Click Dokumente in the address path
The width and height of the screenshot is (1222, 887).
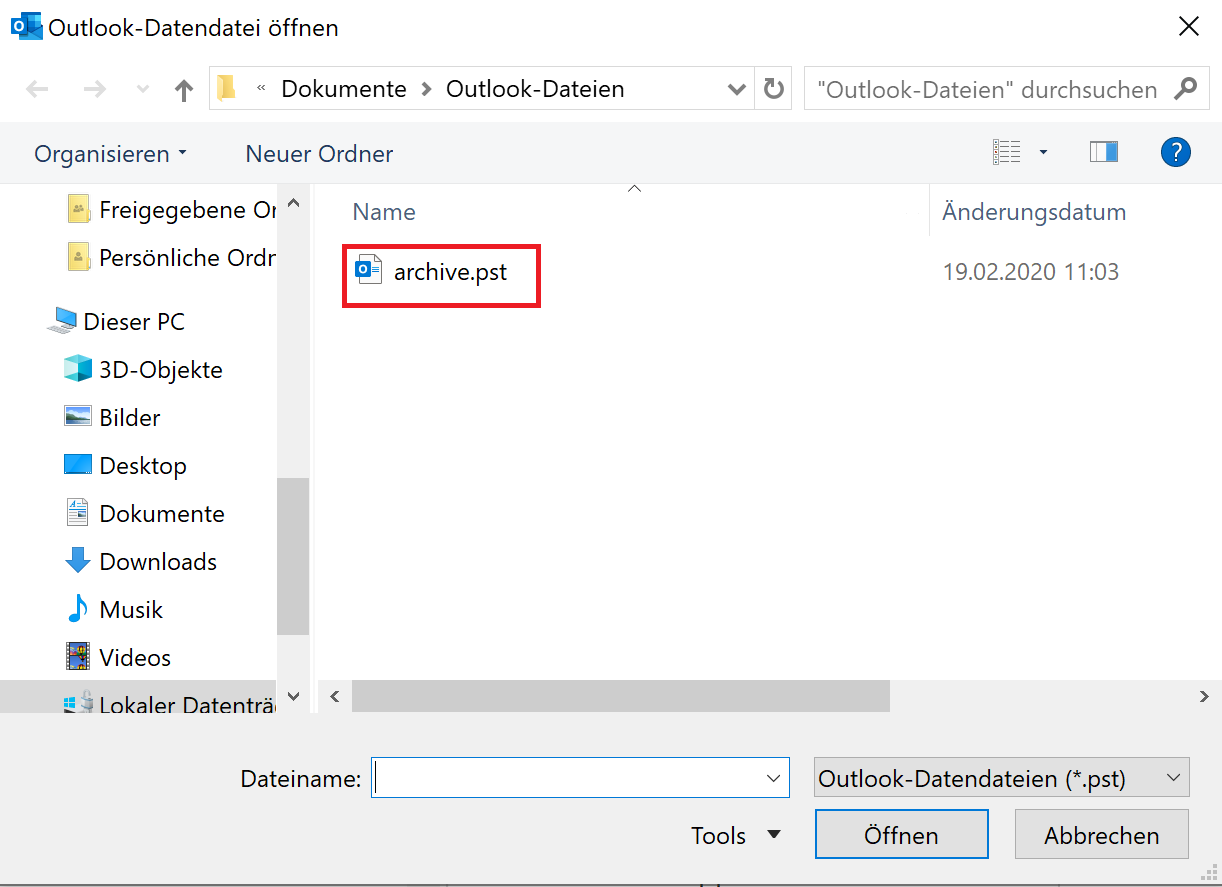pos(344,89)
